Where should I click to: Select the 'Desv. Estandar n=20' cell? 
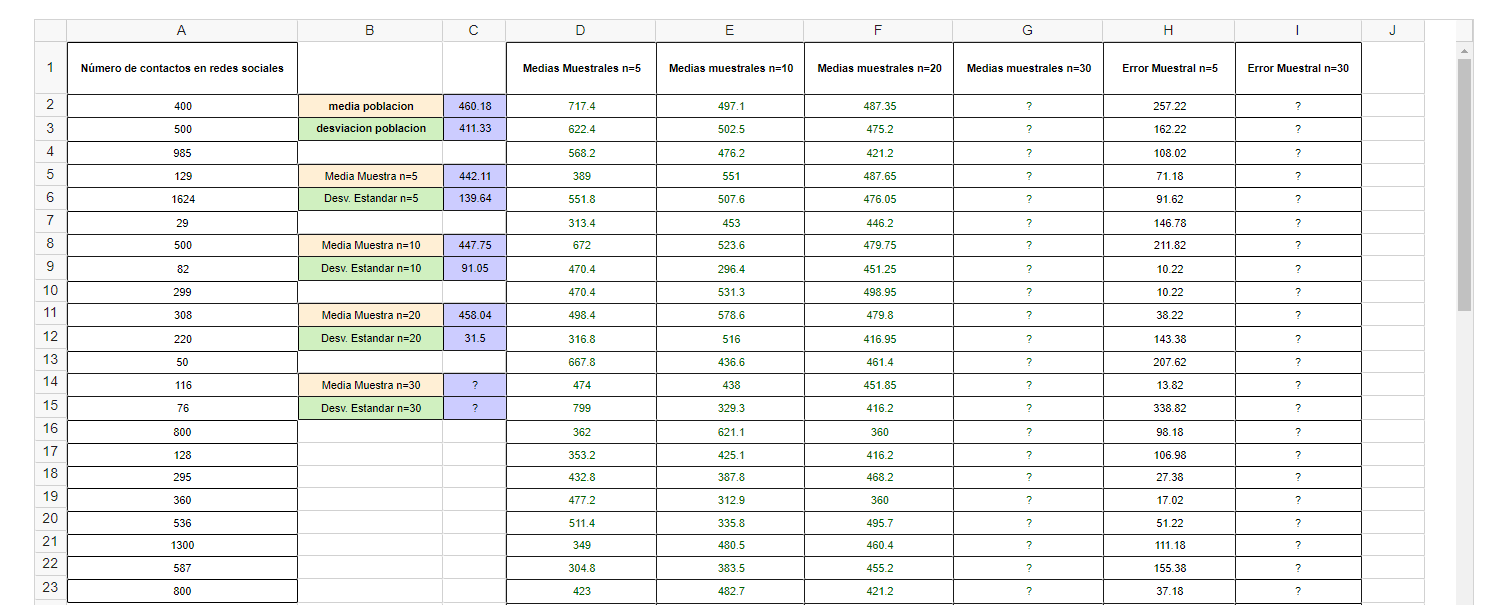[x=370, y=338]
